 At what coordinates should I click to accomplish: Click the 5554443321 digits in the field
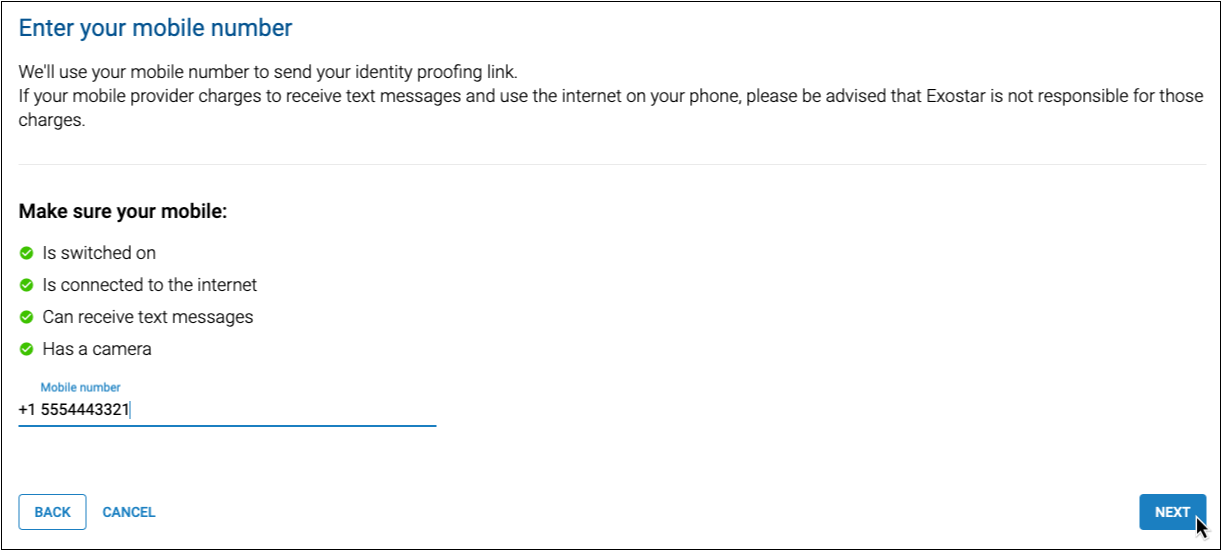pos(85,409)
